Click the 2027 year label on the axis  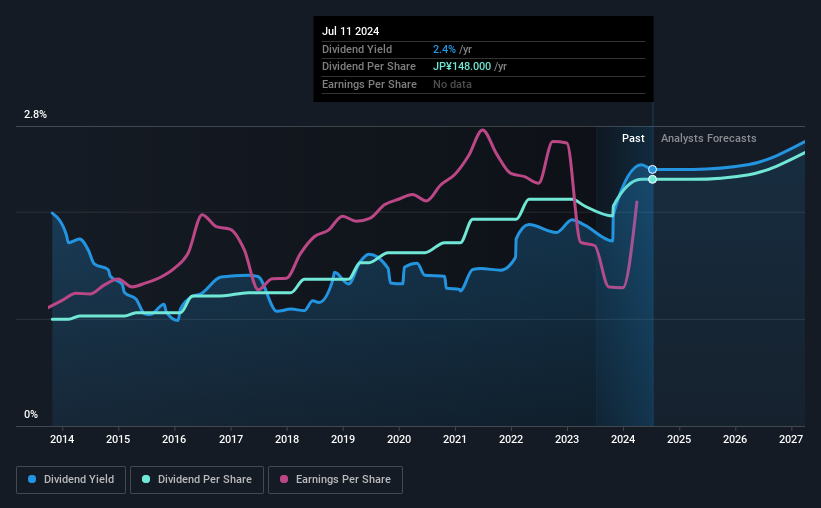[x=791, y=439]
